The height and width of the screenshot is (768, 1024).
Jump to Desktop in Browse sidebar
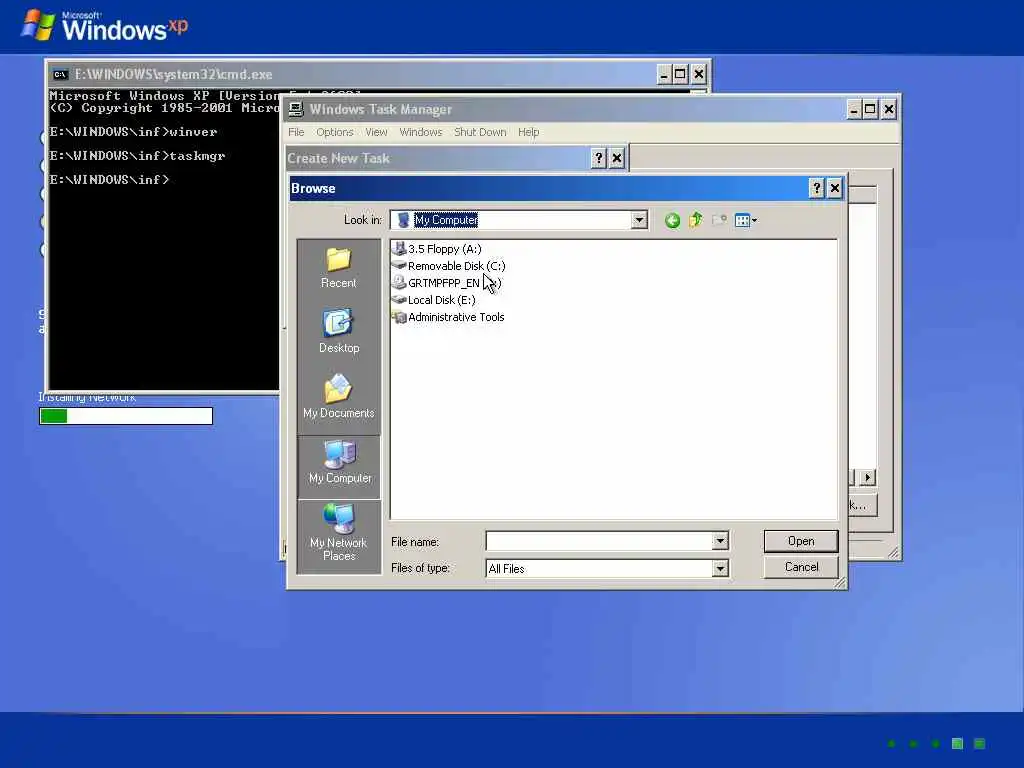click(339, 332)
